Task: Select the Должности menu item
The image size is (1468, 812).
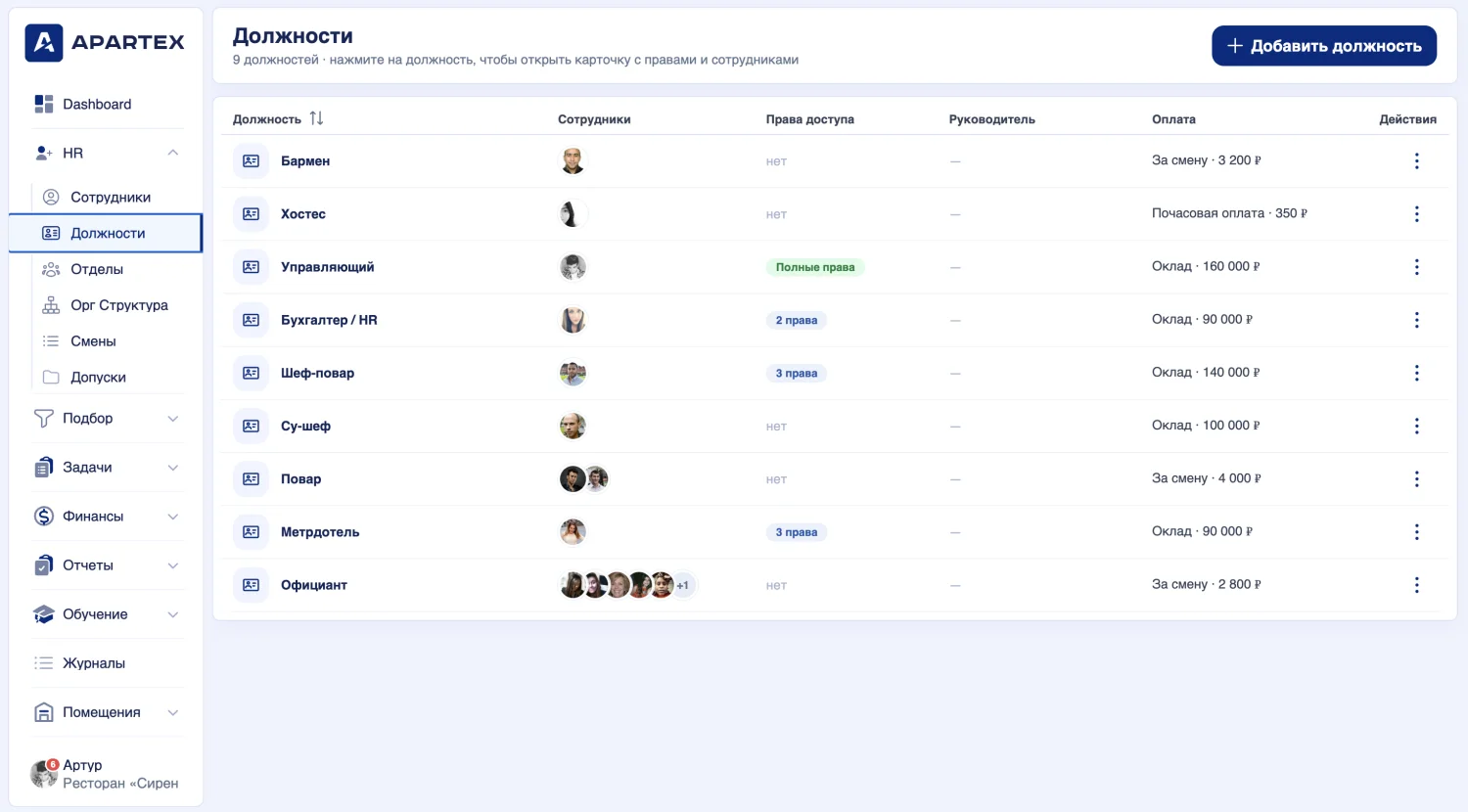Action: [x=106, y=233]
